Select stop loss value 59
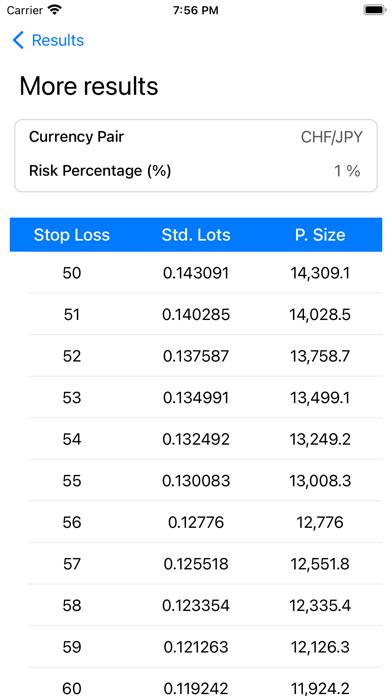 click(71, 647)
